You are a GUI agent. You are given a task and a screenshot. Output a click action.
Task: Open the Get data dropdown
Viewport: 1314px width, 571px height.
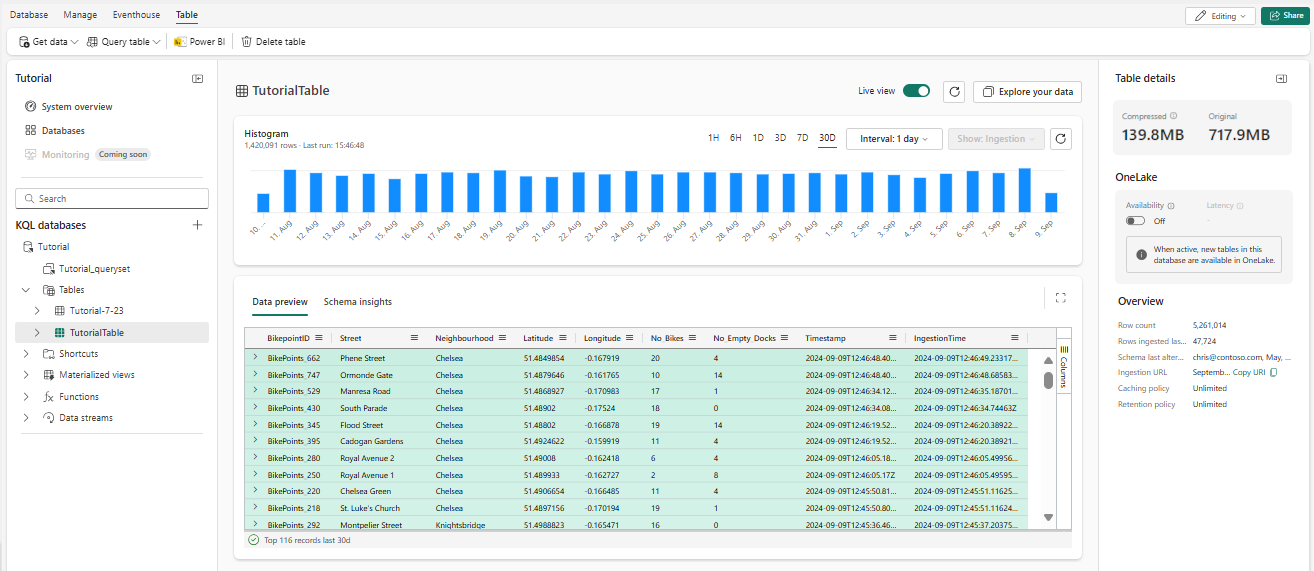49,42
